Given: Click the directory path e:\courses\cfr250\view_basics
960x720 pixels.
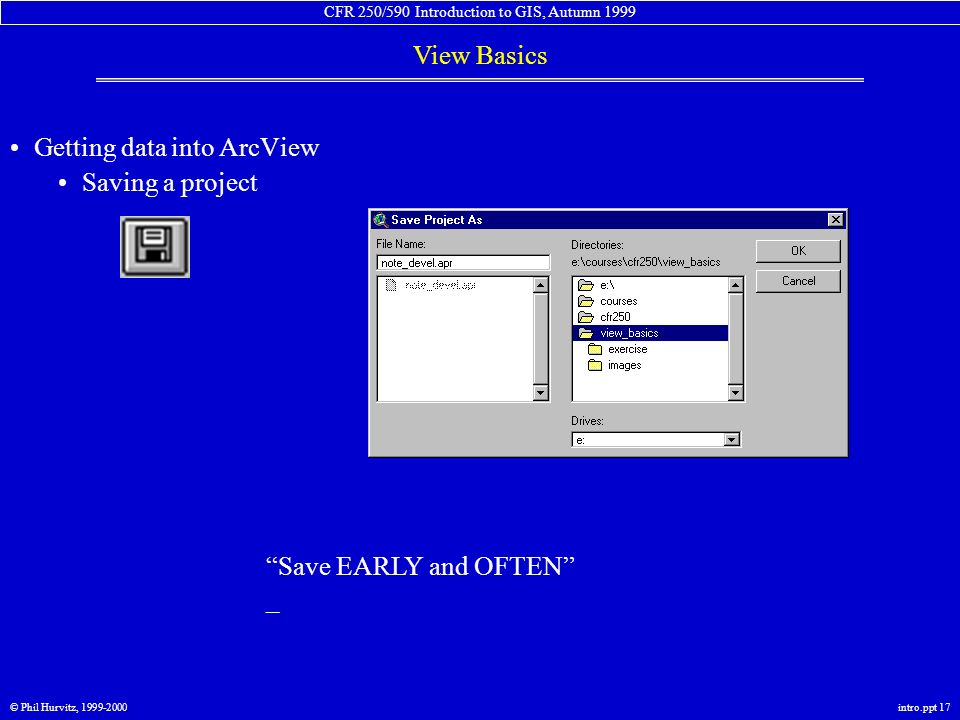Looking at the screenshot, I should click(646, 262).
